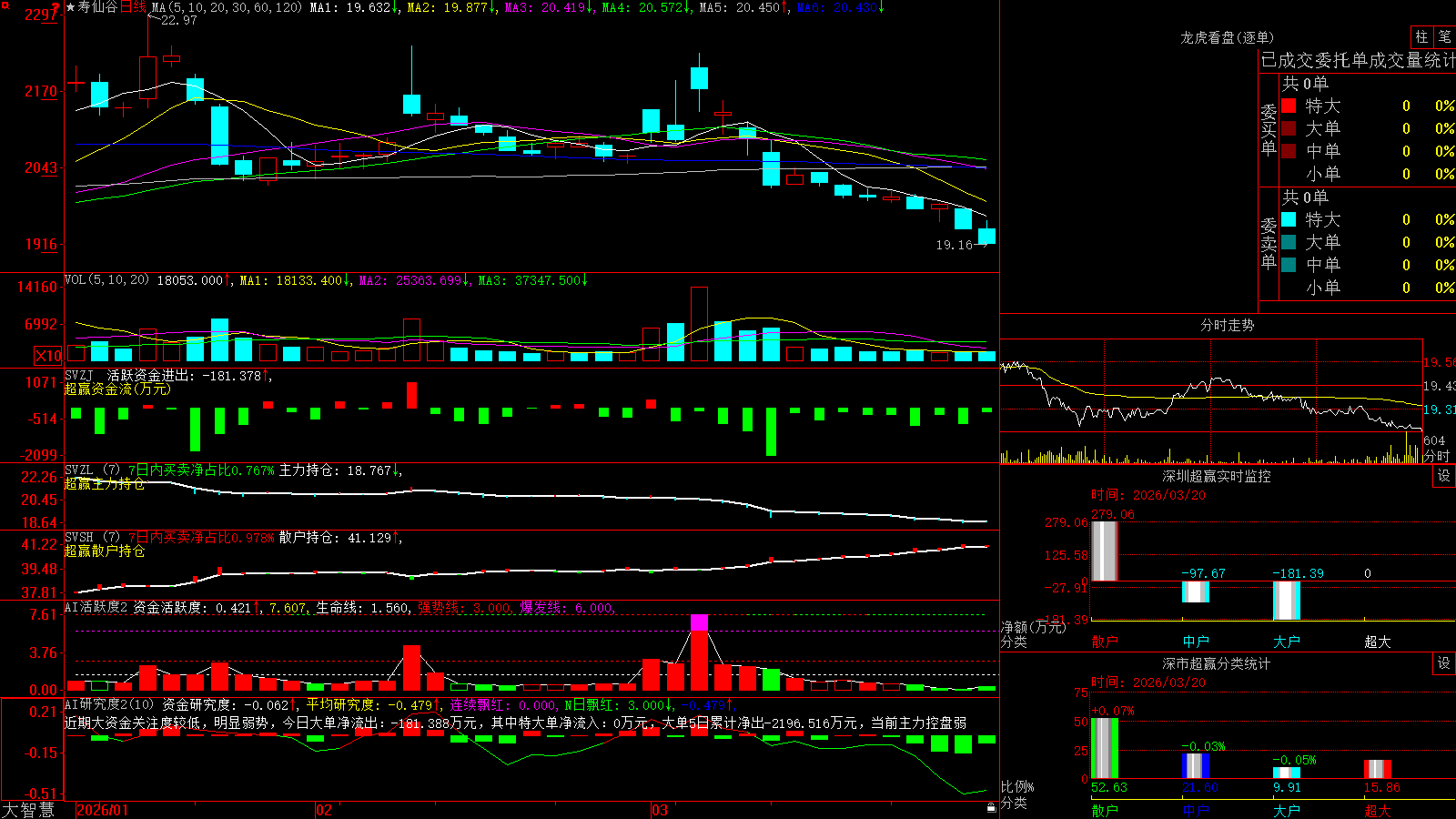The height and width of the screenshot is (819, 1456).
Task: Click the dark red 中单 buy-order swatch
Action: pyautogui.click(x=1289, y=151)
